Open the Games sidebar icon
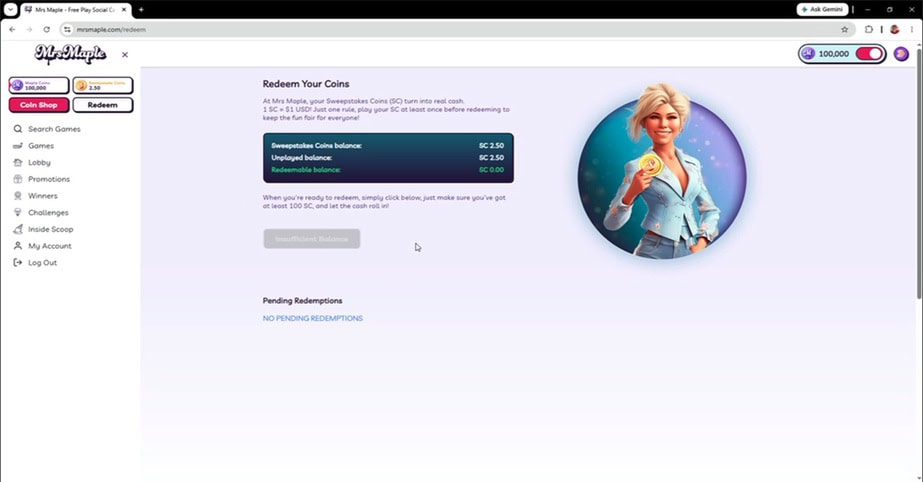This screenshot has height=482, width=923. [18, 145]
